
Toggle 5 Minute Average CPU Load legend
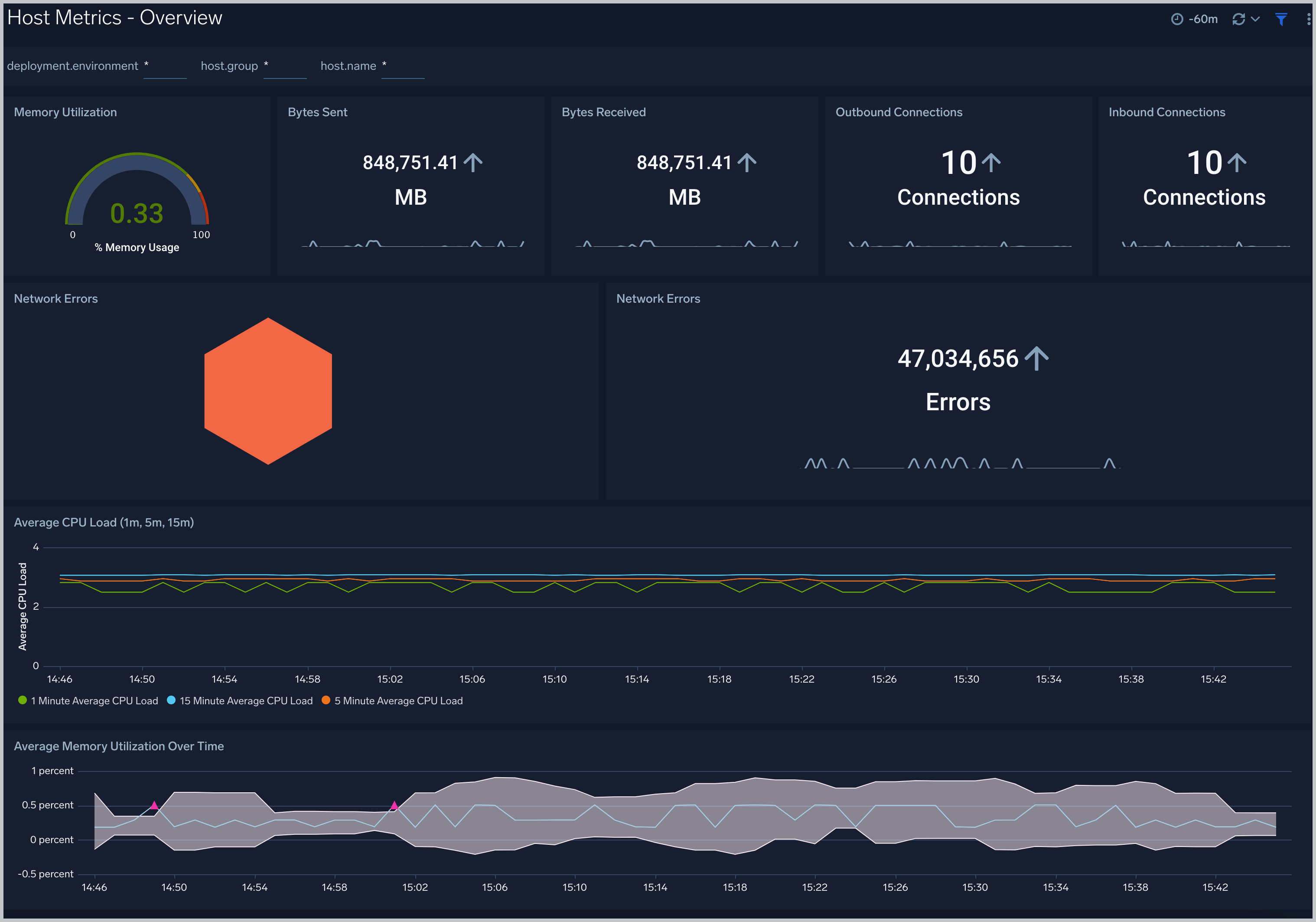392,701
